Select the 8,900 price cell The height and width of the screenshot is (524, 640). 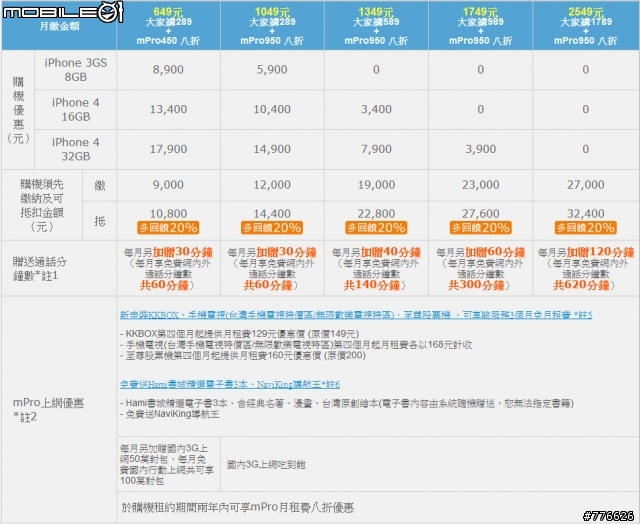(168, 70)
